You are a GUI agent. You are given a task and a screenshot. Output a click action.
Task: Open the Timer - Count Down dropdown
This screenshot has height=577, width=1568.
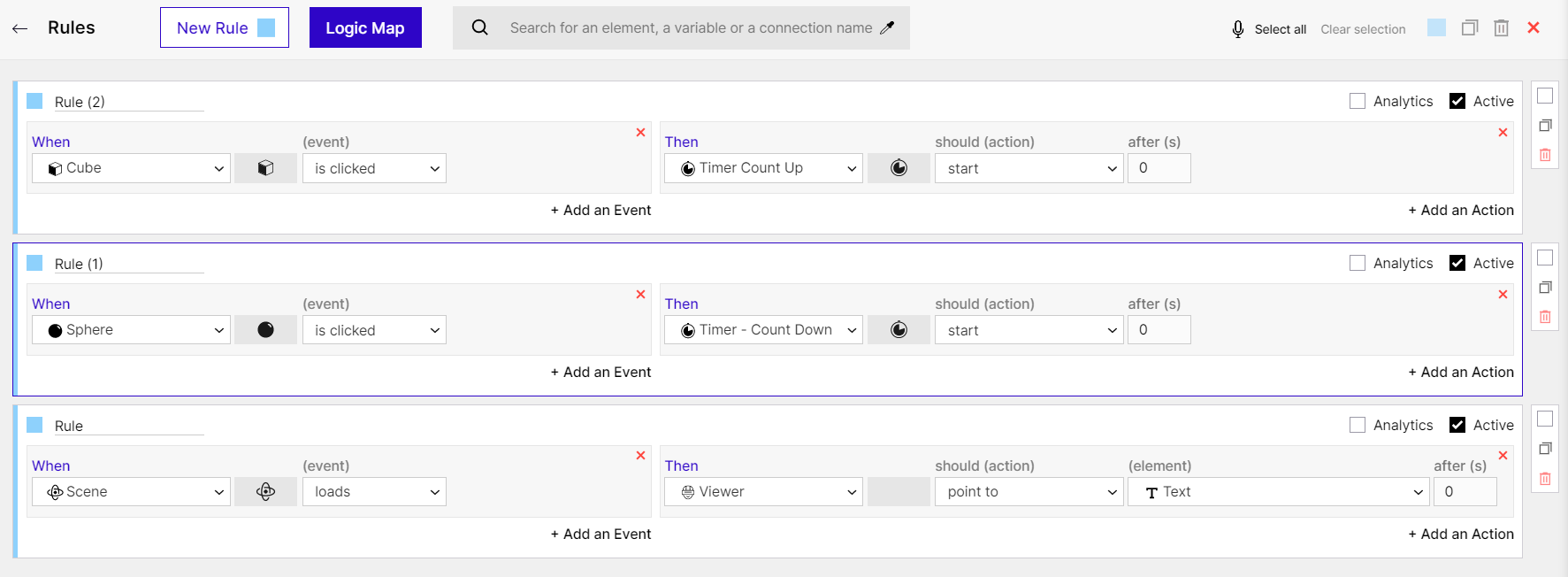tap(763, 330)
